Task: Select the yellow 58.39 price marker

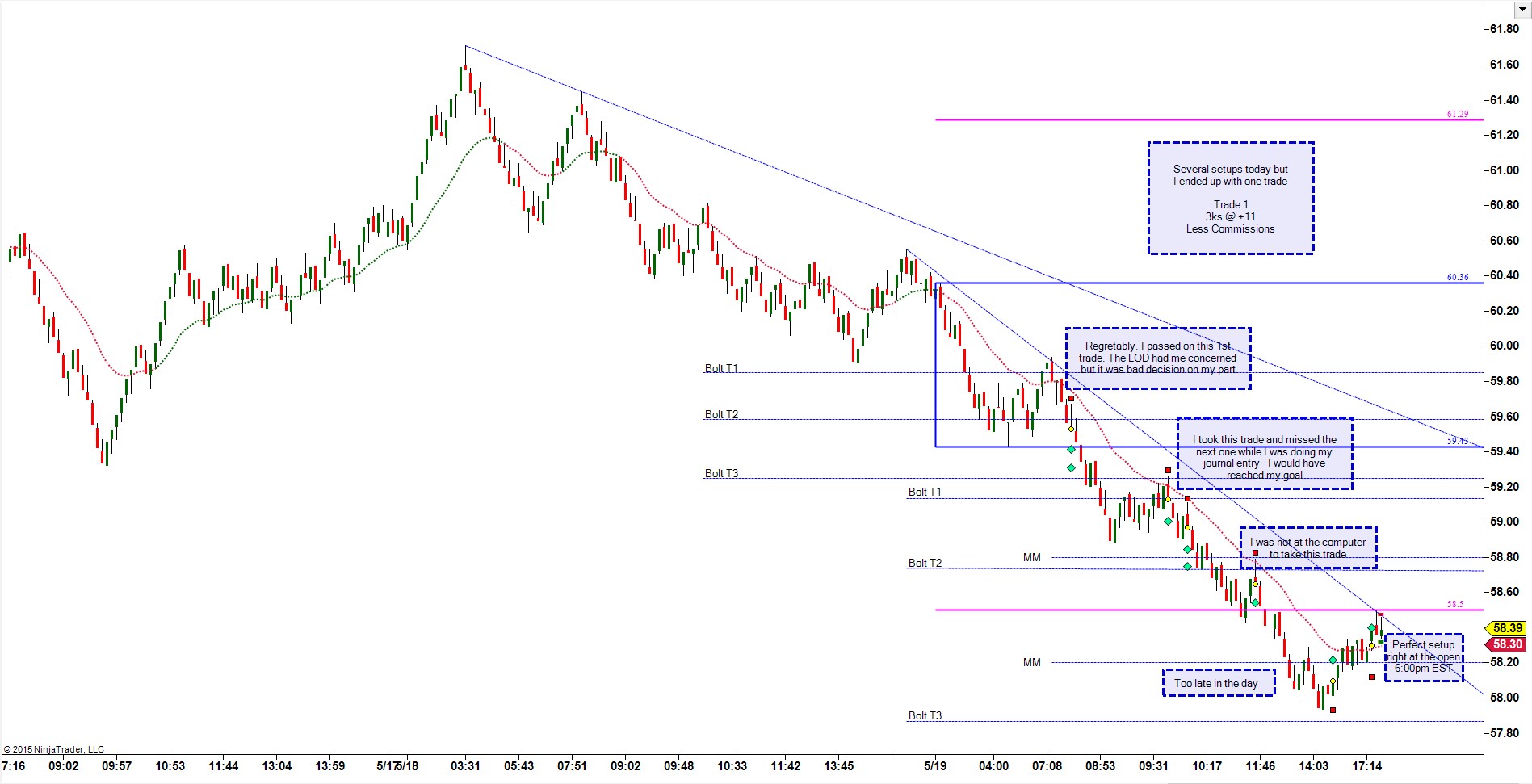Action: pos(1506,628)
